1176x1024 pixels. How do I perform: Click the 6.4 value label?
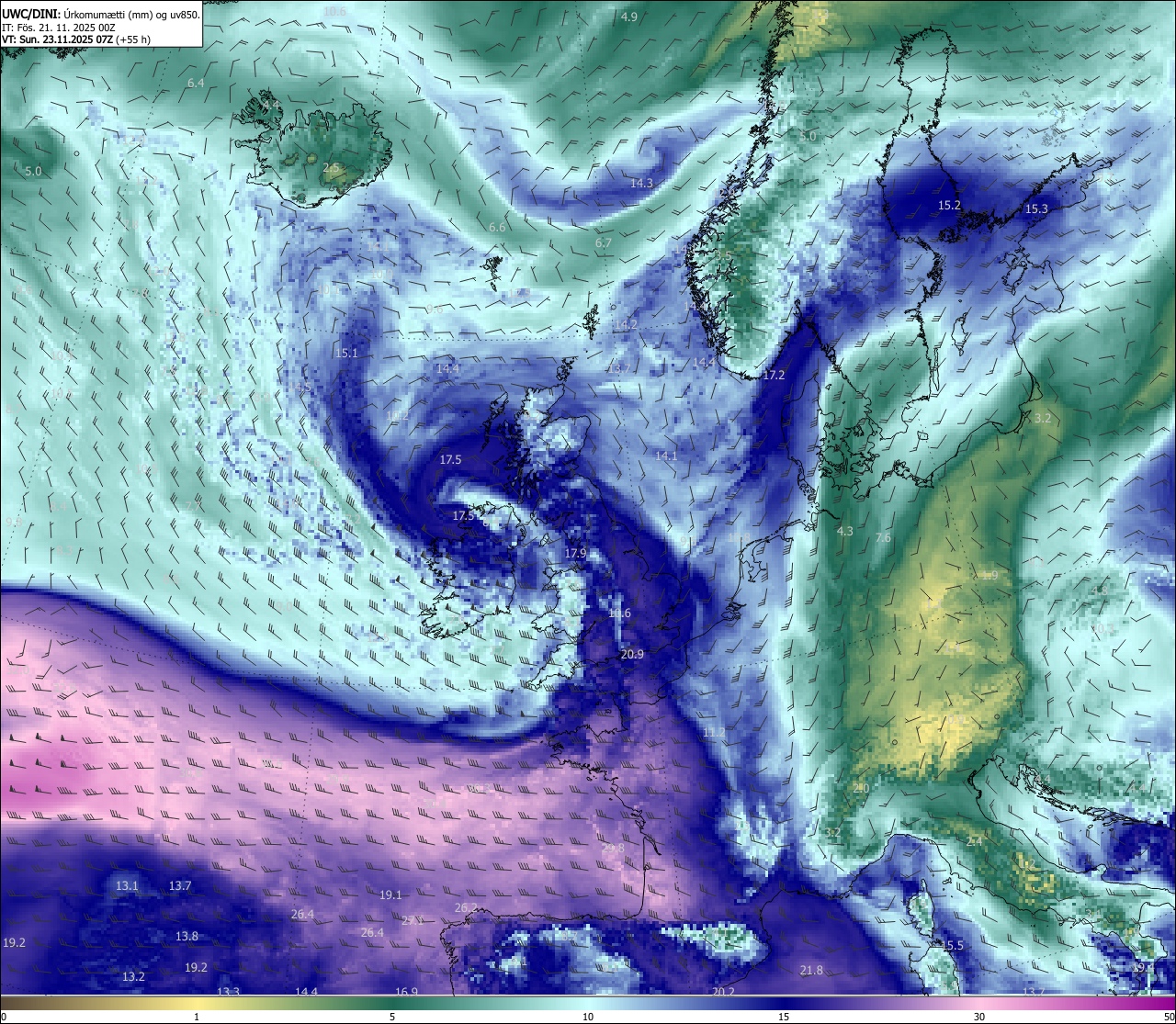click(196, 83)
